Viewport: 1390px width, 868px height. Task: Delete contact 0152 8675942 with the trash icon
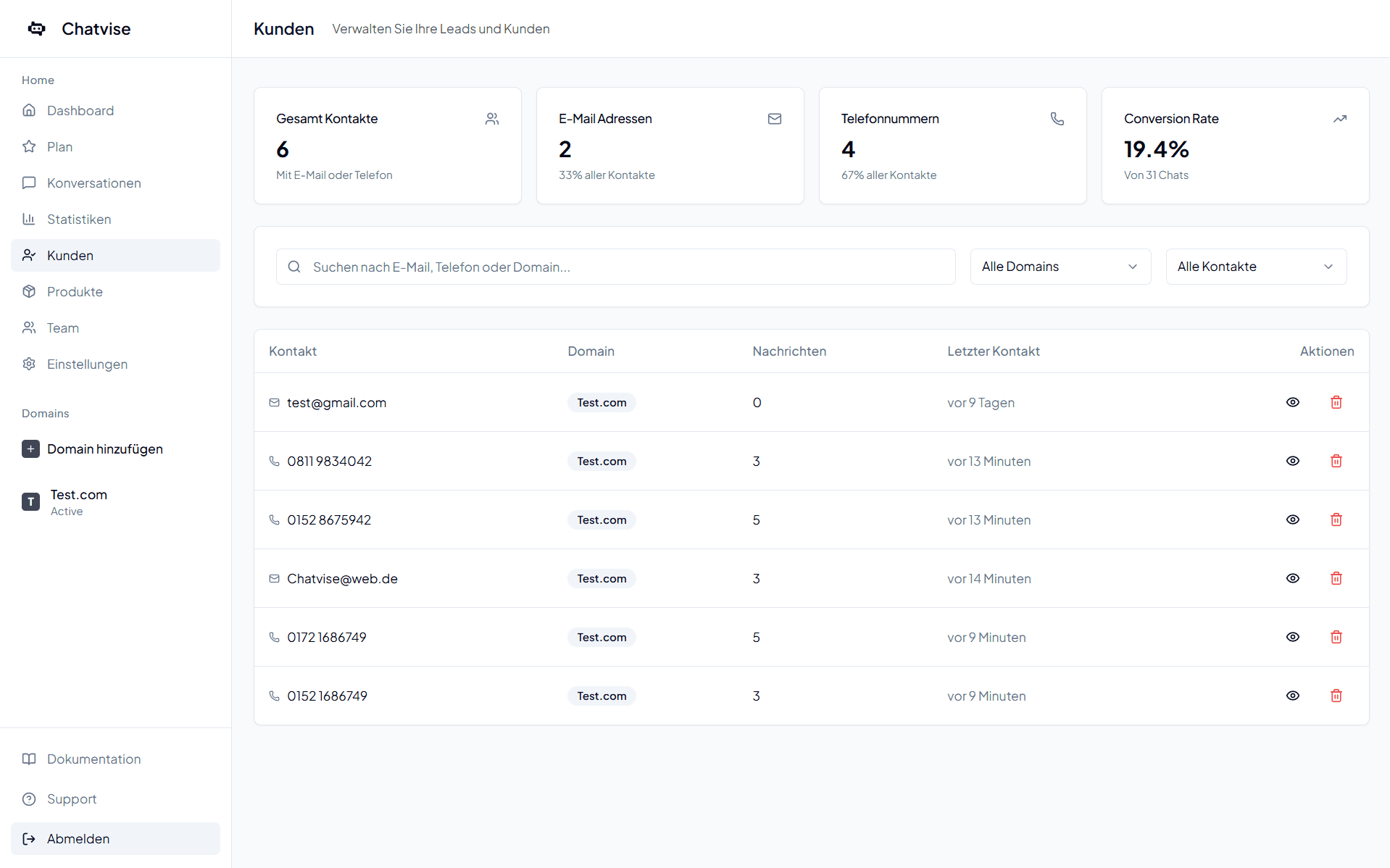(x=1336, y=519)
